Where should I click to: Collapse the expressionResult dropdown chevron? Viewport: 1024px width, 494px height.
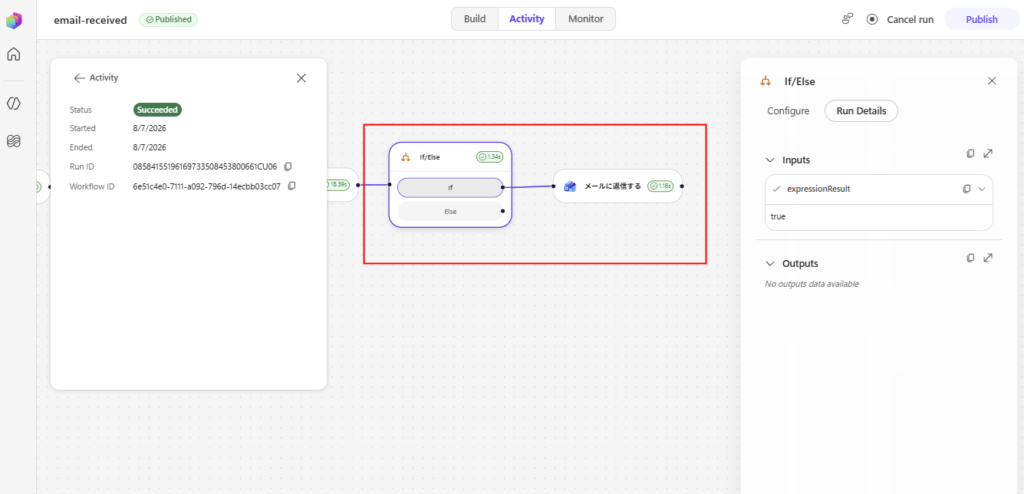click(x=982, y=189)
